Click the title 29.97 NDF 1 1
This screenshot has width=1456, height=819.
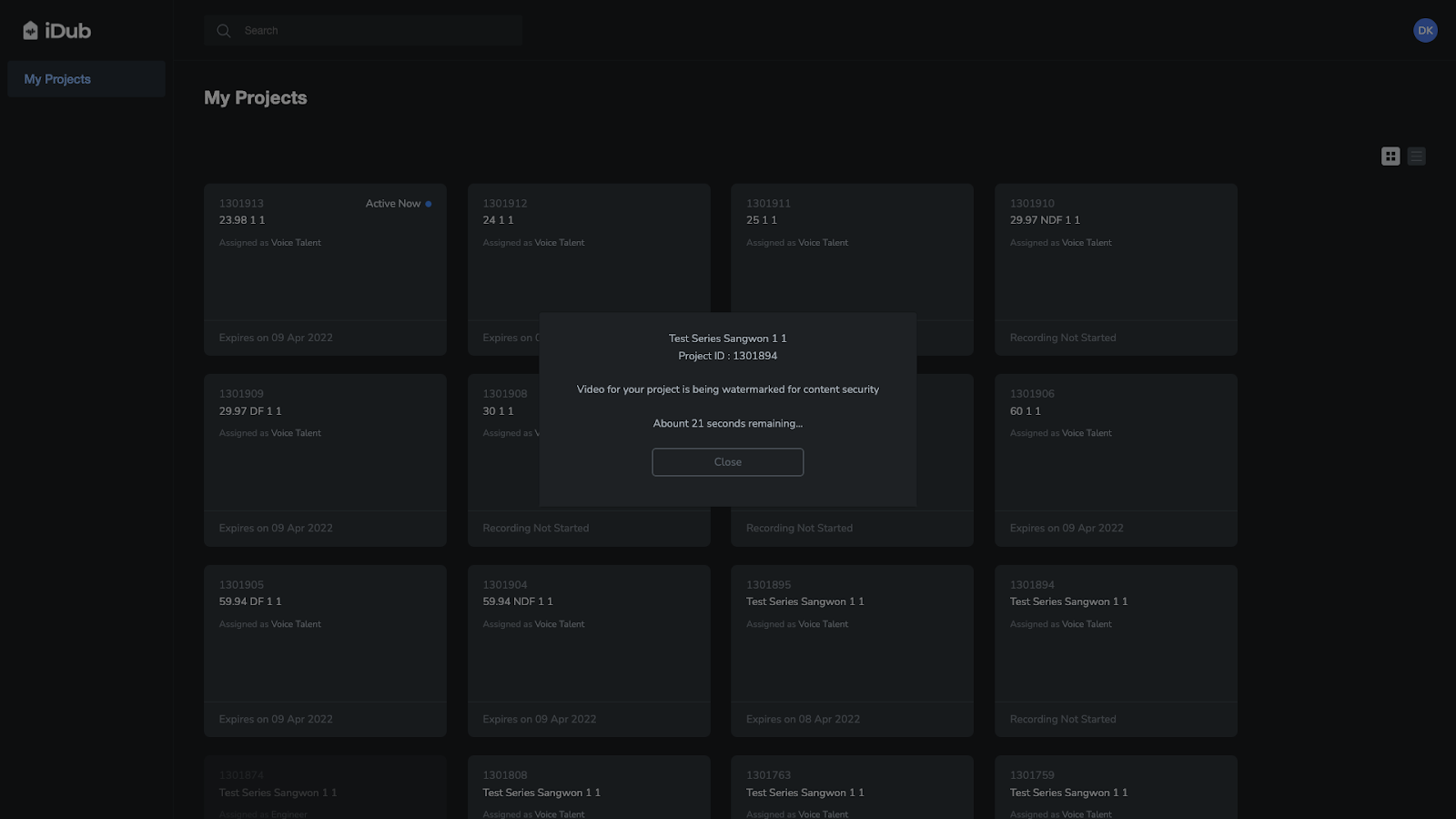click(1045, 220)
